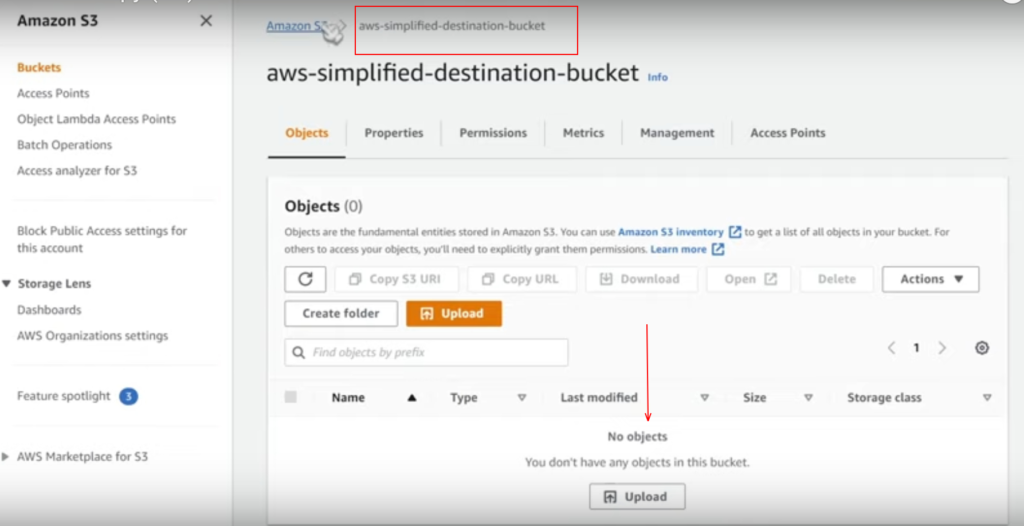Open external link icon beside Learn more
Screen dimensions: 1024x526
coord(718,249)
